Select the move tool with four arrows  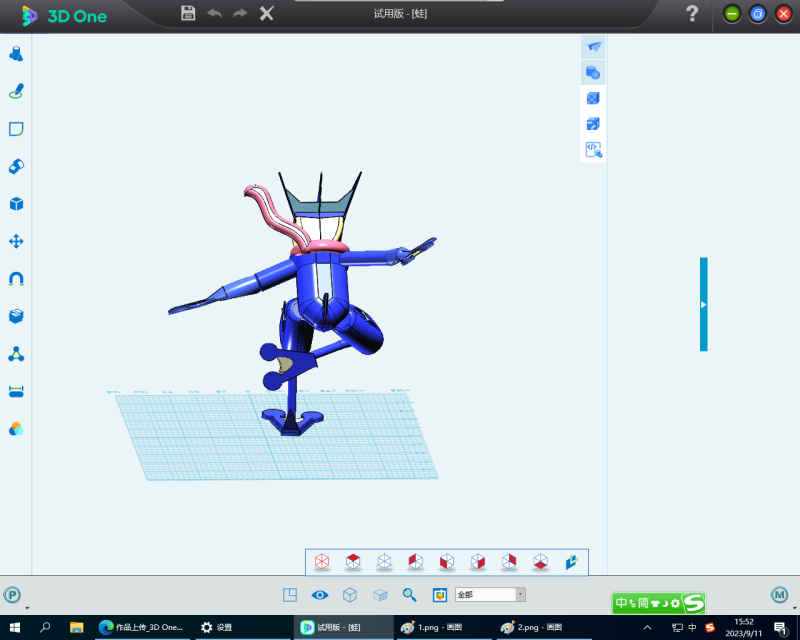click(16, 241)
